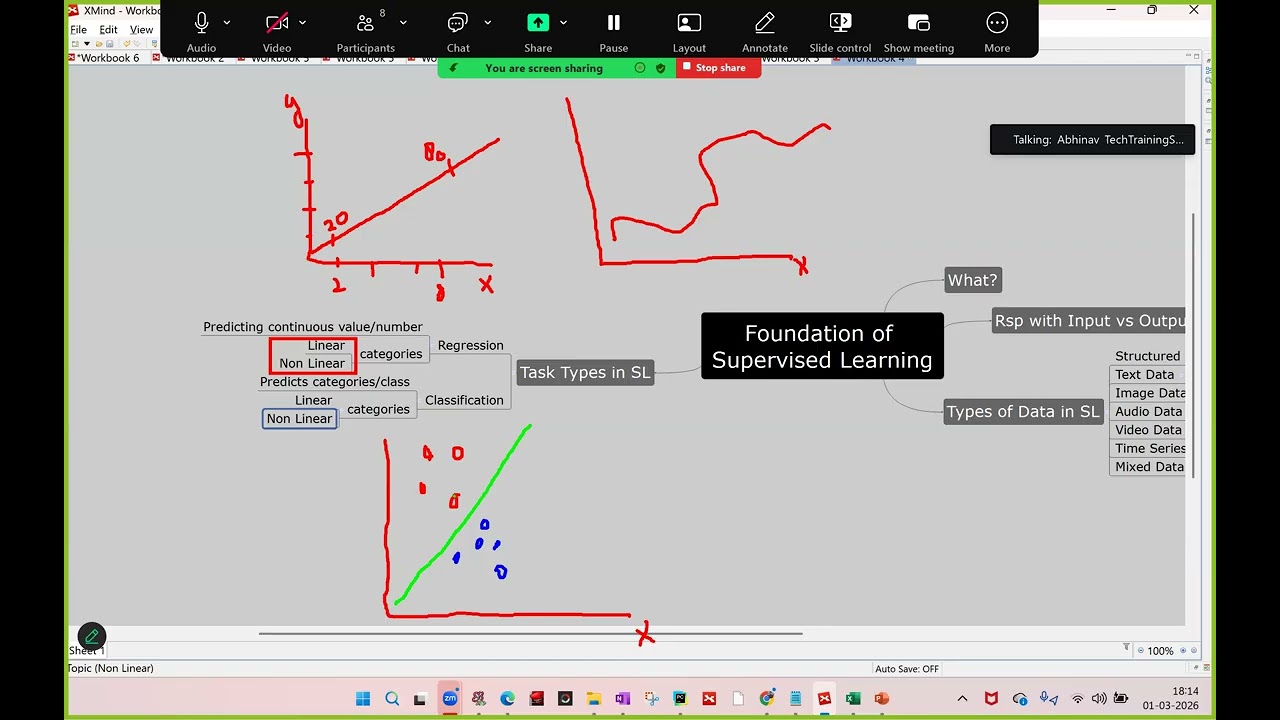Mute microphone via Zoom Audio icon
The height and width of the screenshot is (720, 1280).
201,23
